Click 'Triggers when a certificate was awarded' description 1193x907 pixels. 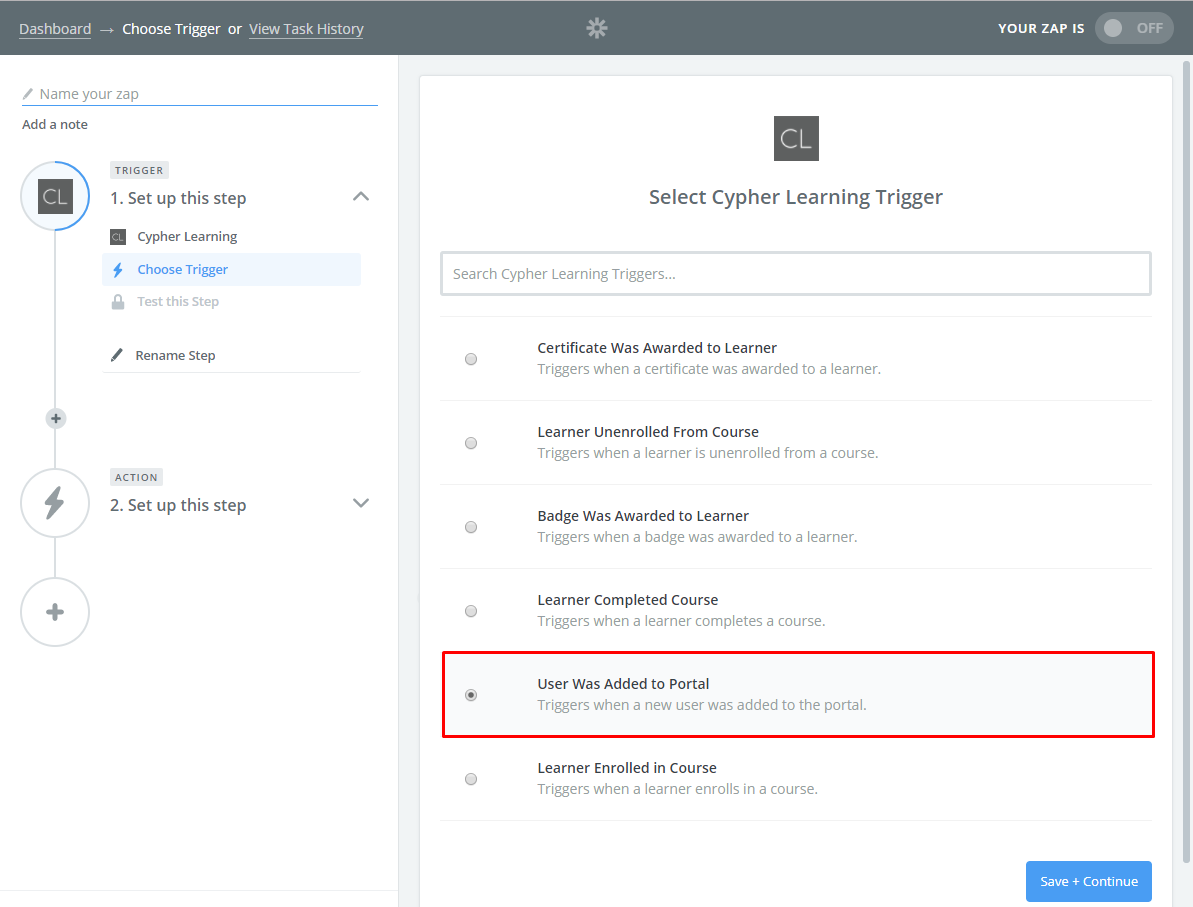(709, 369)
